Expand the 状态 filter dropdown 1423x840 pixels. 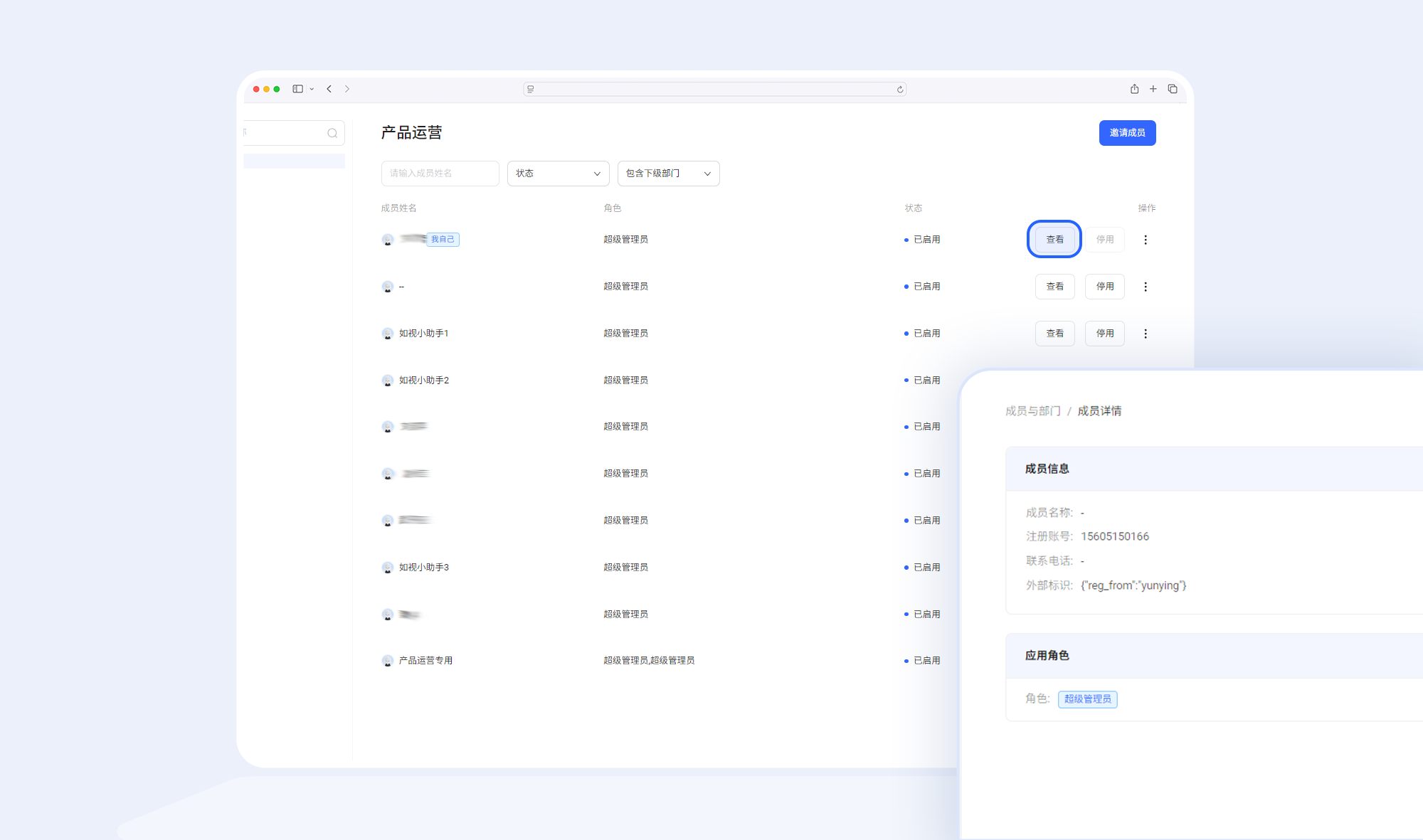point(558,174)
